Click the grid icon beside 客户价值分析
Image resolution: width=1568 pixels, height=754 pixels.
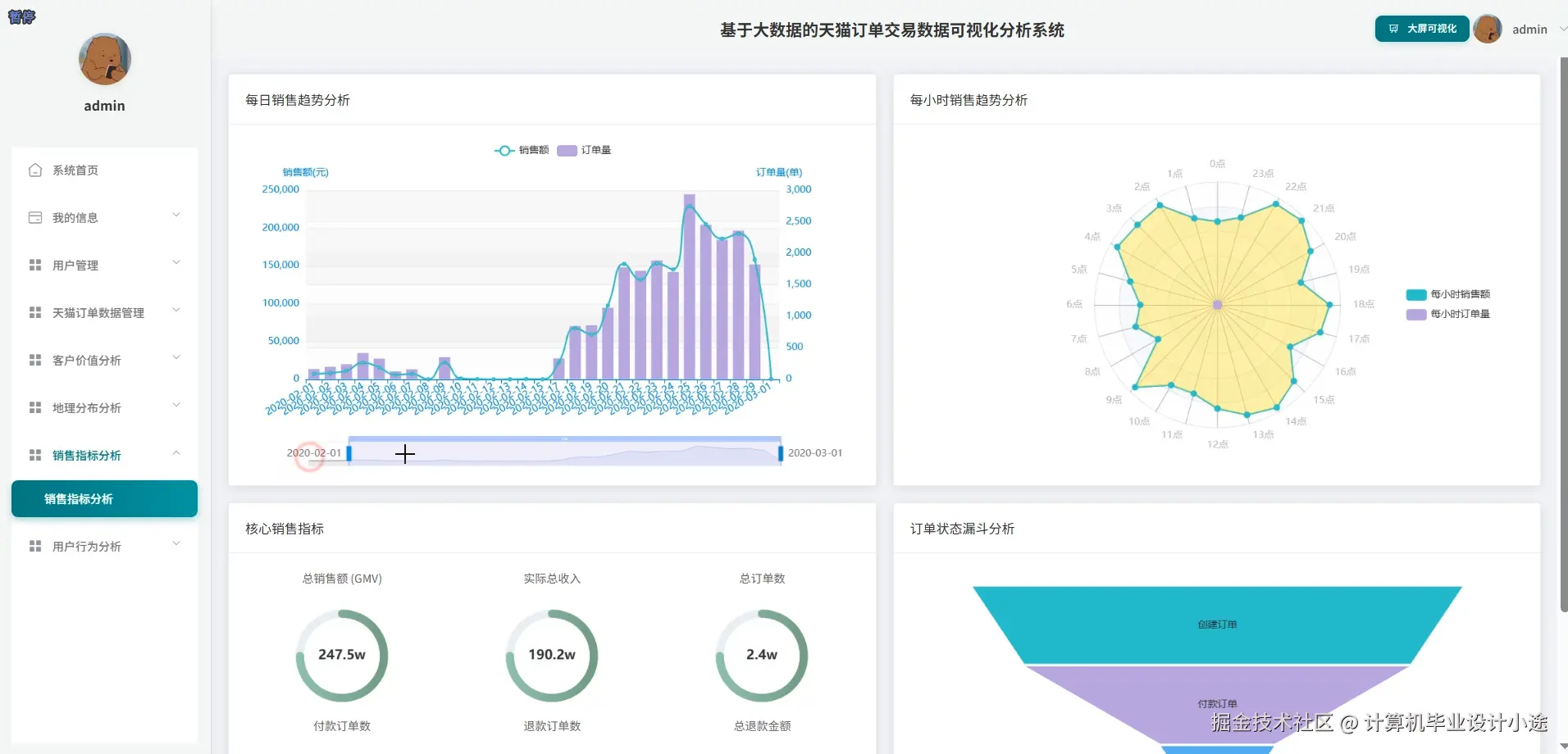(35, 361)
